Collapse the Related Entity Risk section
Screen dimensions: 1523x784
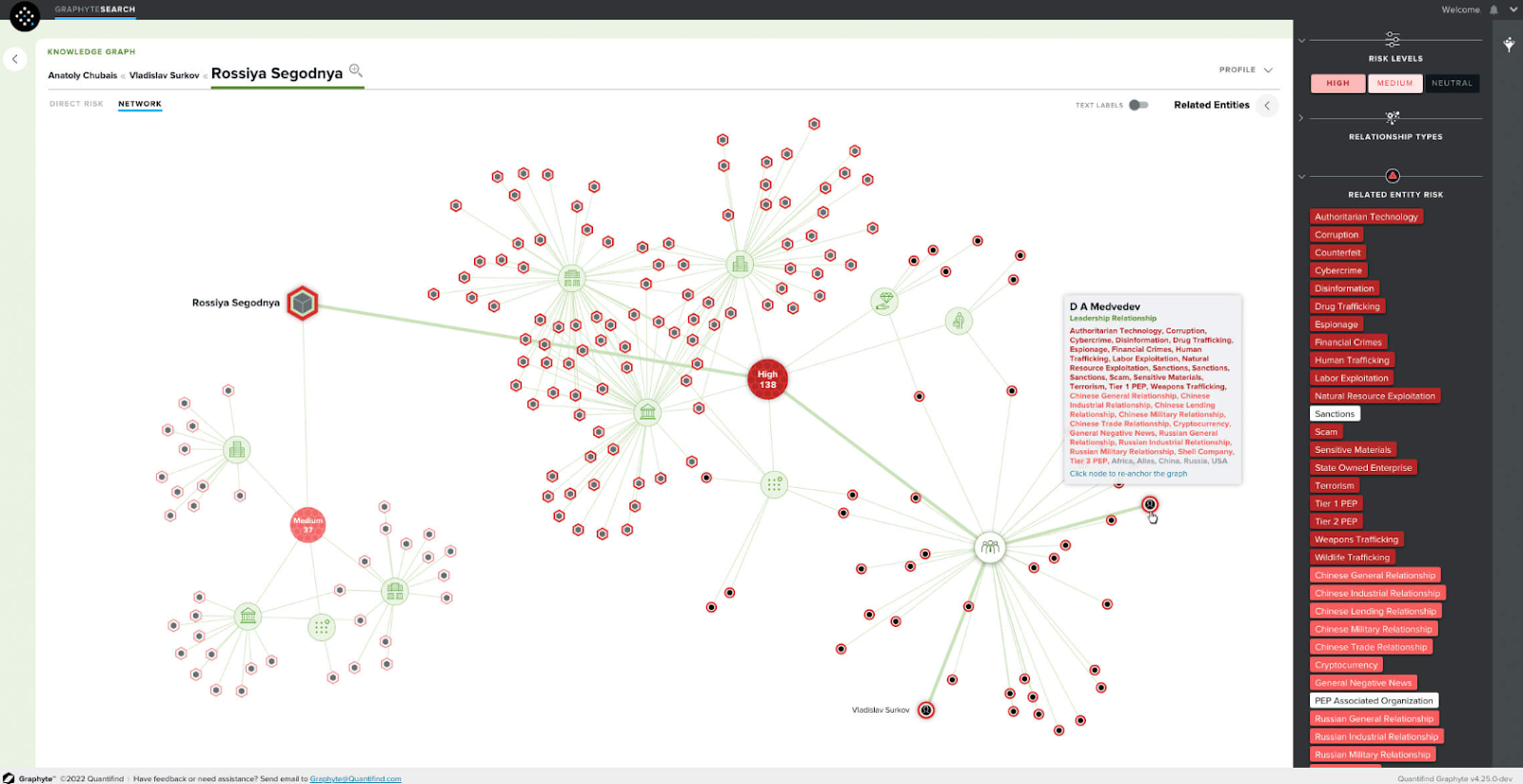pyautogui.click(x=1301, y=176)
